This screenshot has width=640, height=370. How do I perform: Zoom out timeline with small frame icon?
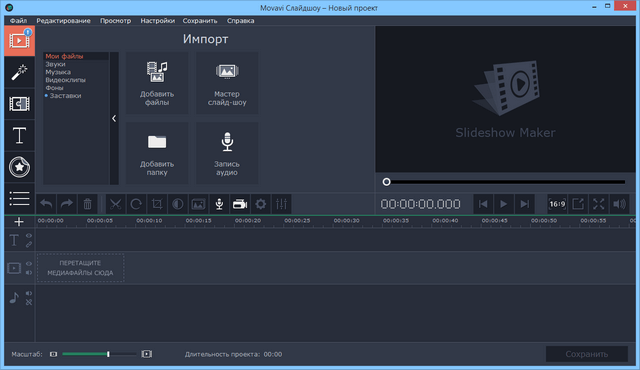(53, 354)
